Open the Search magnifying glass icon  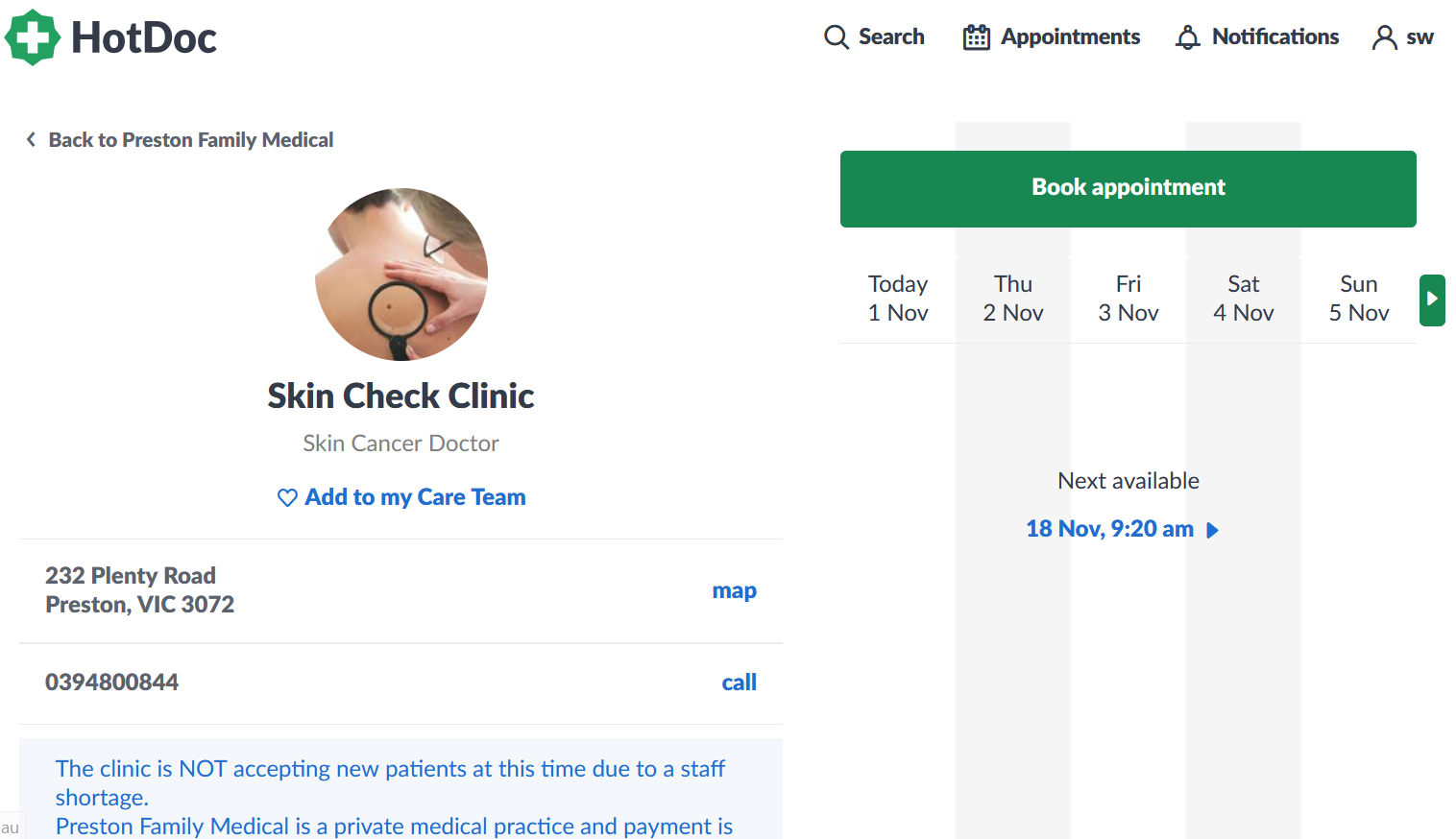[836, 36]
